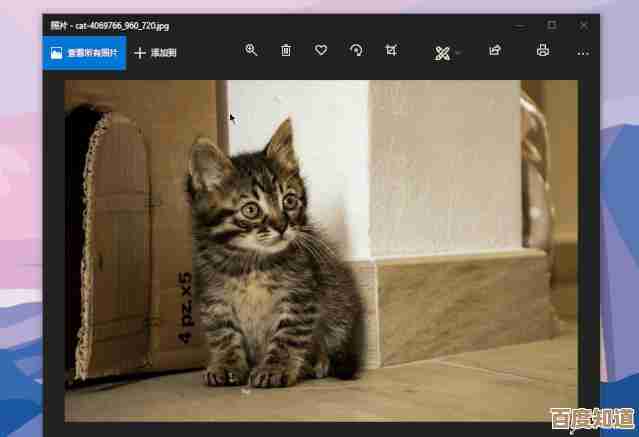Image resolution: width=639 pixels, height=437 pixels.
Task: Open the three-dot more options menu
Action: pyautogui.click(x=583, y=52)
